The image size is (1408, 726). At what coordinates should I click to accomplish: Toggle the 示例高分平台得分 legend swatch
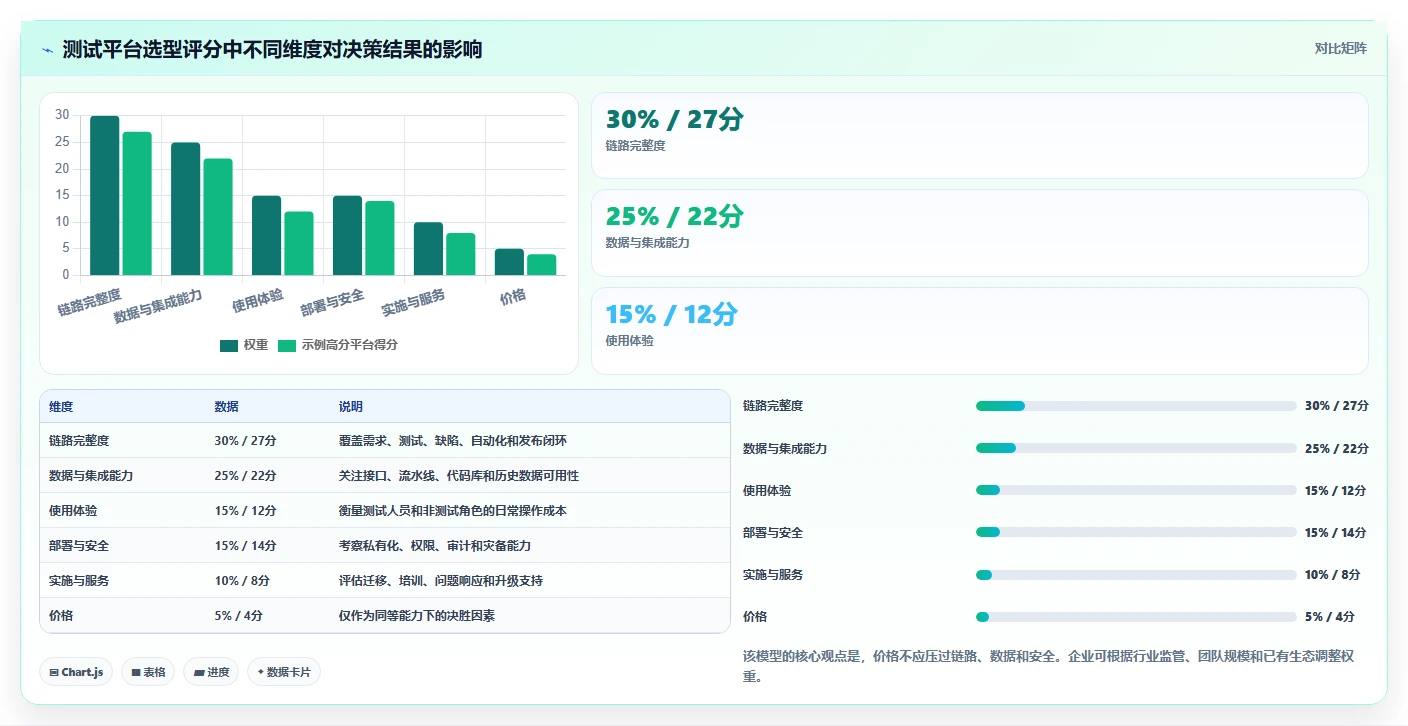[287, 345]
